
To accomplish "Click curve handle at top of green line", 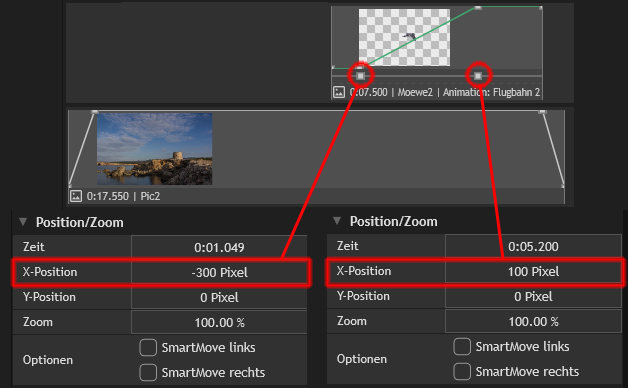I will 477,8.
